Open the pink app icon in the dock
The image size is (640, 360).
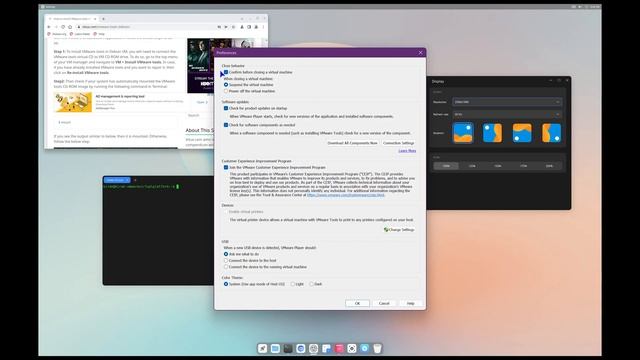tap(339, 348)
